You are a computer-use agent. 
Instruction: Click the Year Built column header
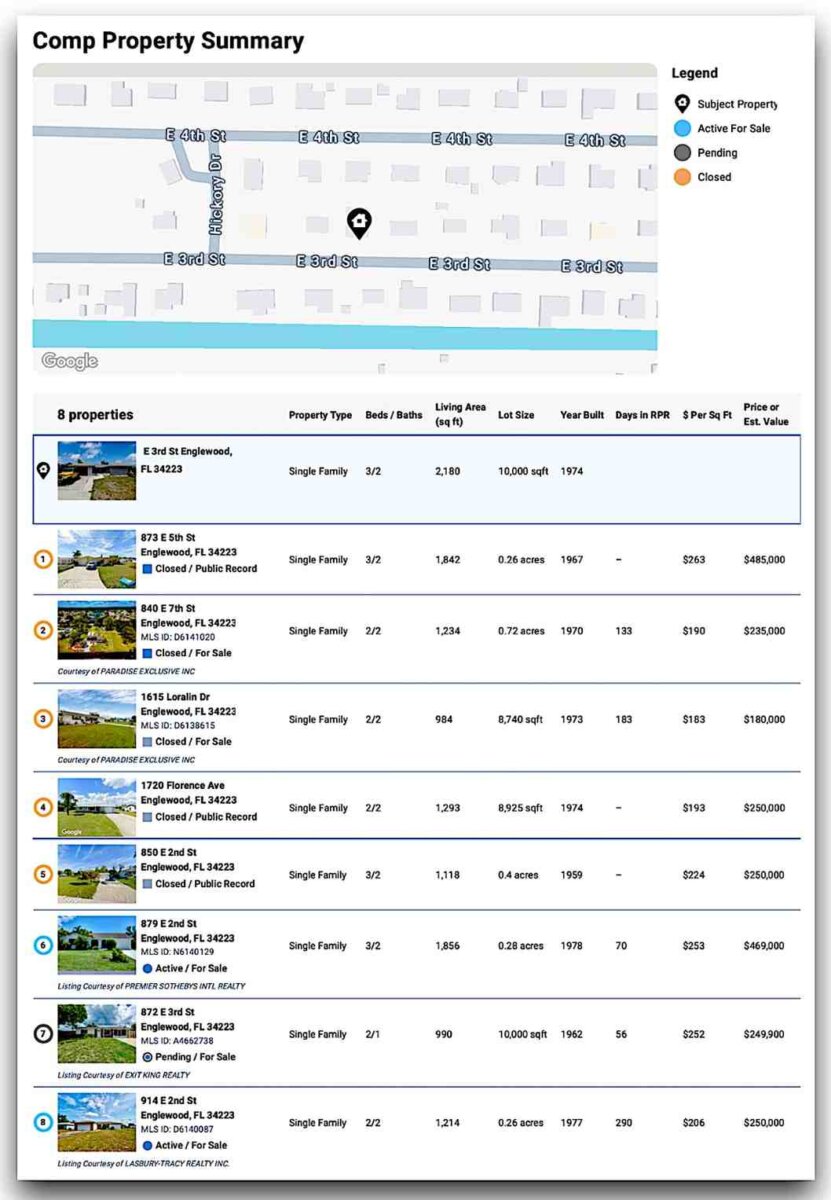coord(582,415)
